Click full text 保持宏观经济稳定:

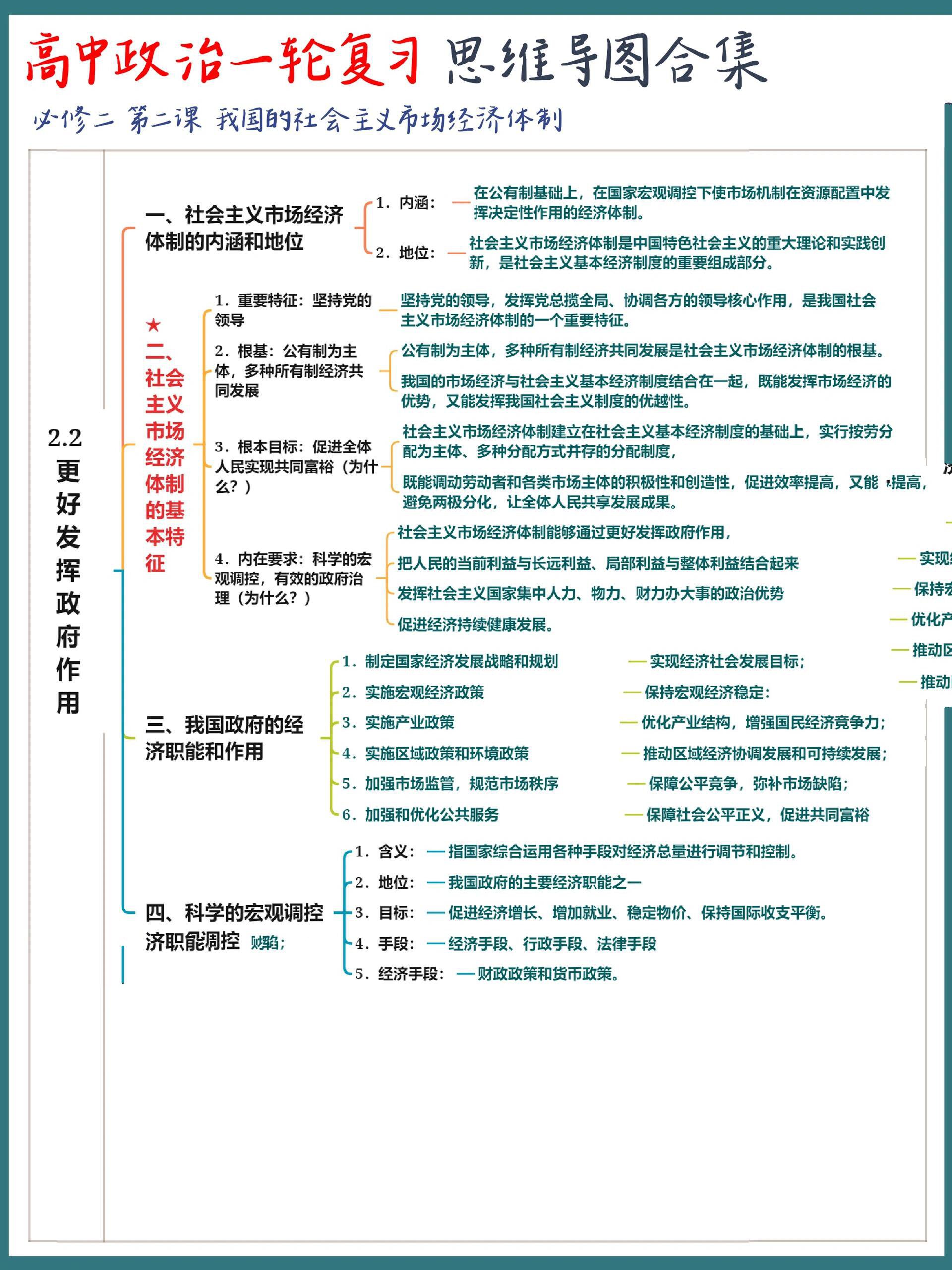point(707,692)
